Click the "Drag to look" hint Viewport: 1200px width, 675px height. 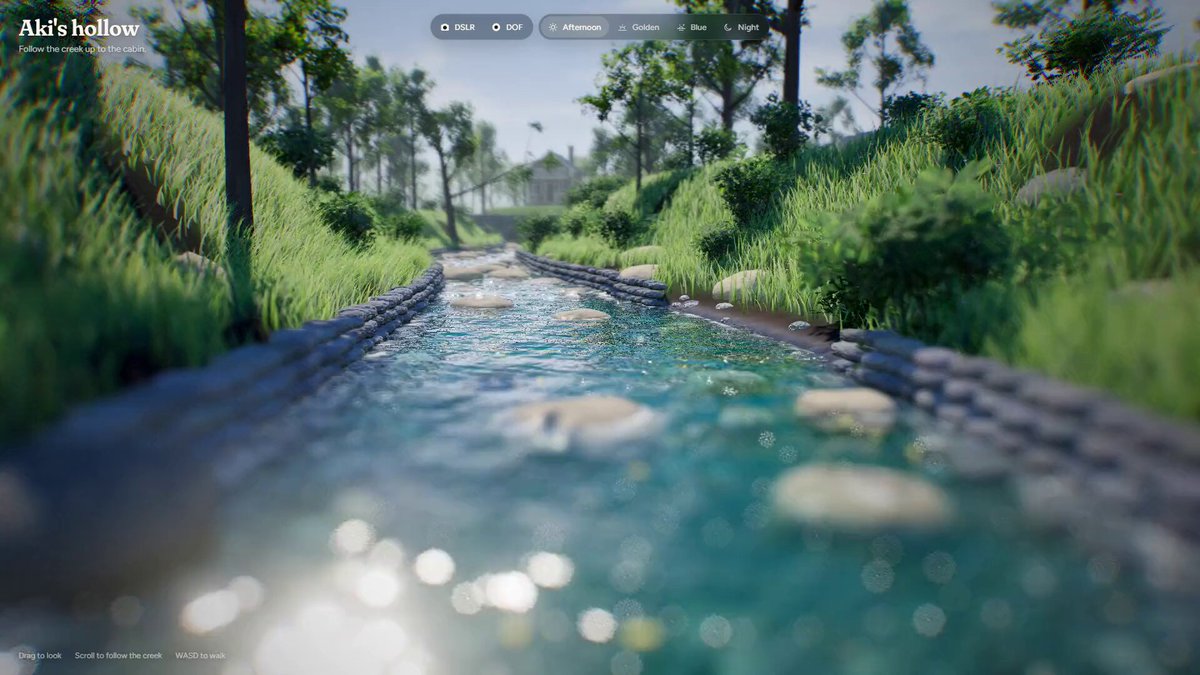coord(40,655)
